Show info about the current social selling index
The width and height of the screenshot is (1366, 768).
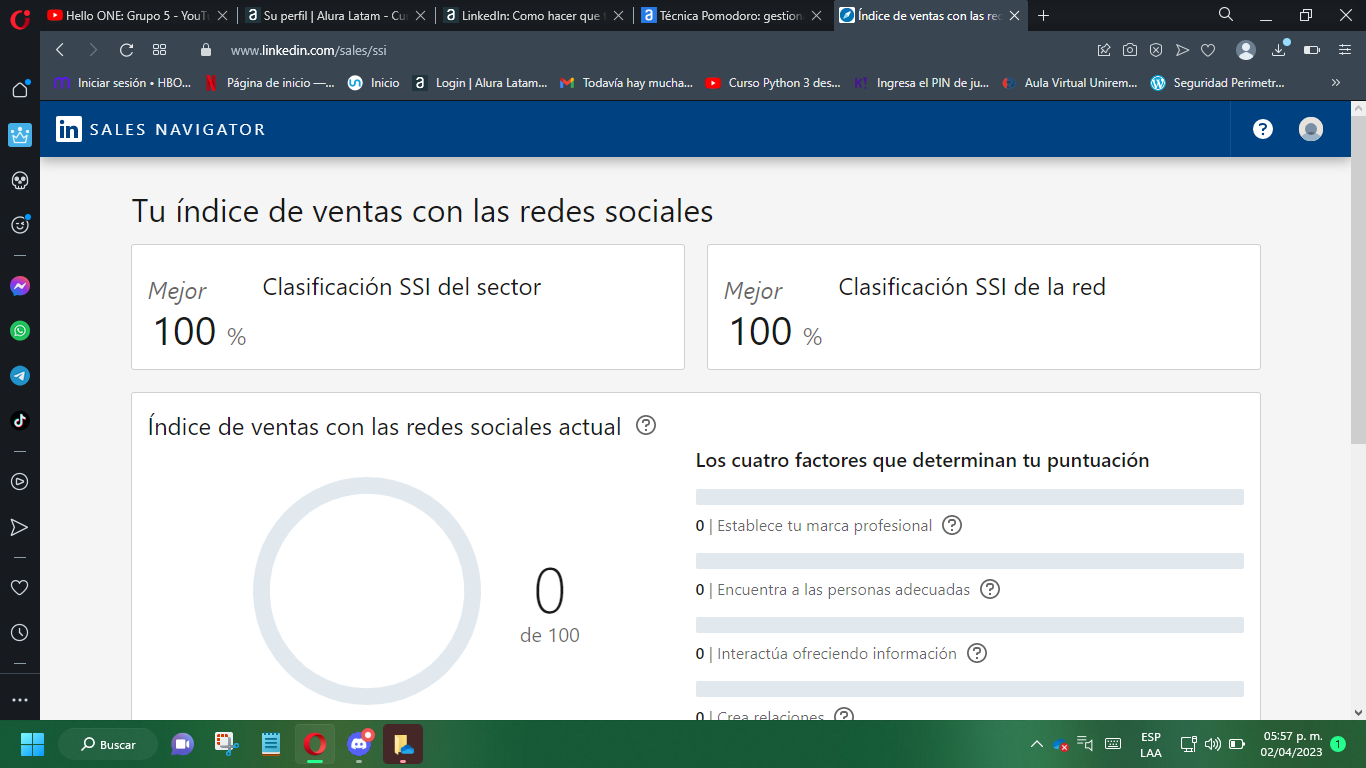[646, 425]
